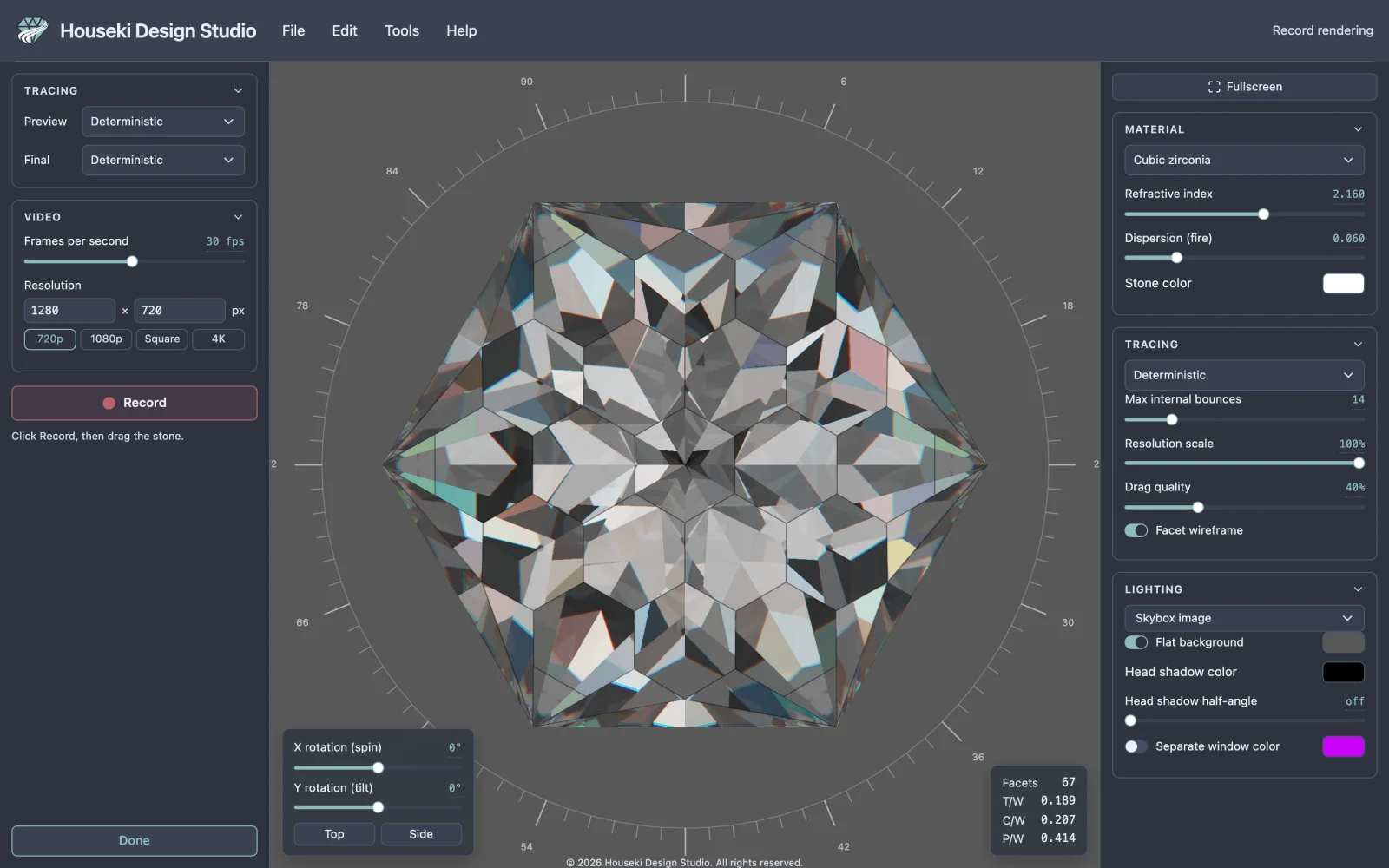Image resolution: width=1389 pixels, height=868 pixels.
Task: Click the fullscreen icon in Fullscreen button
Action: tap(1214, 87)
